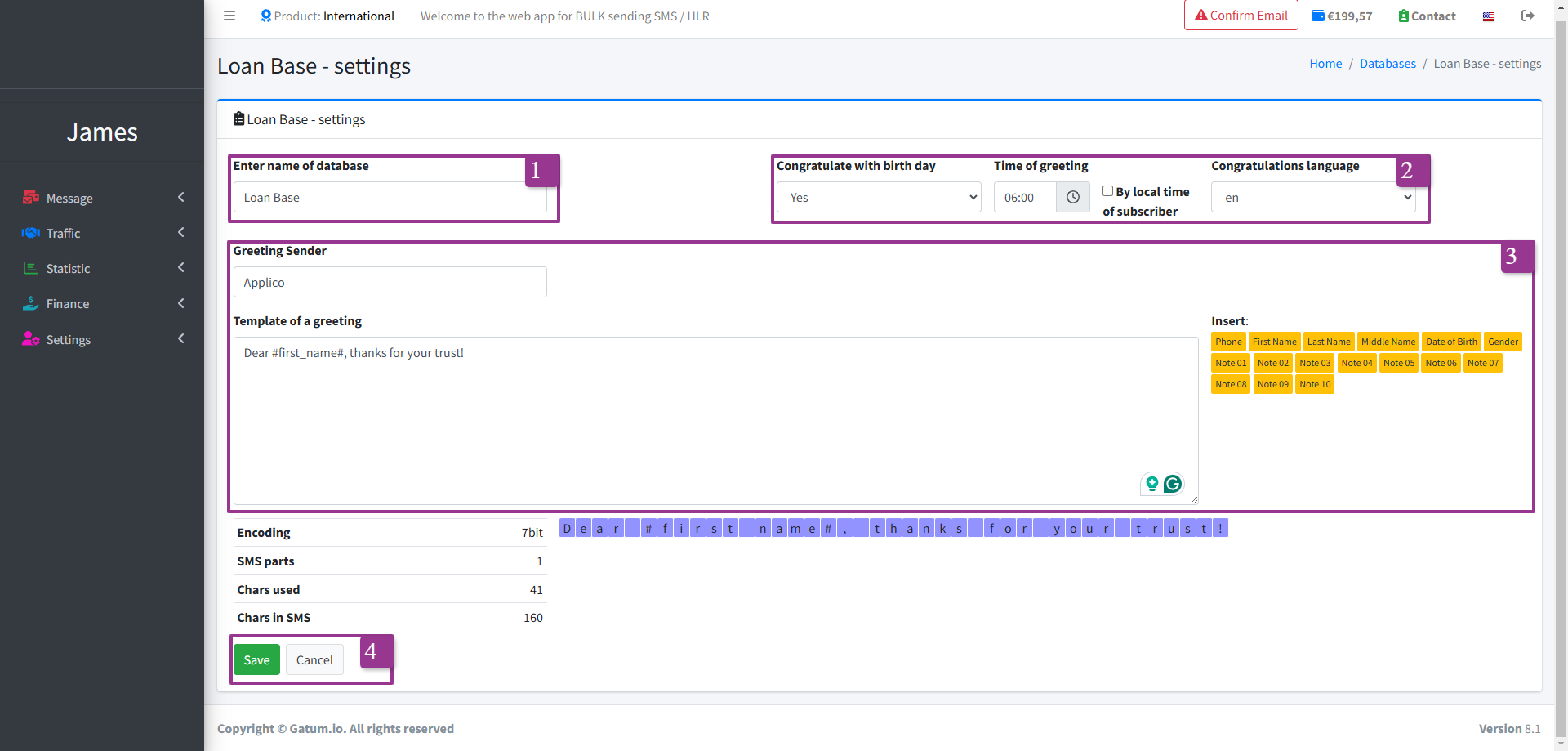Image resolution: width=1568 pixels, height=751 pixels.
Task: Click the Grammarly icon in the greeting textarea
Action: point(1173,484)
